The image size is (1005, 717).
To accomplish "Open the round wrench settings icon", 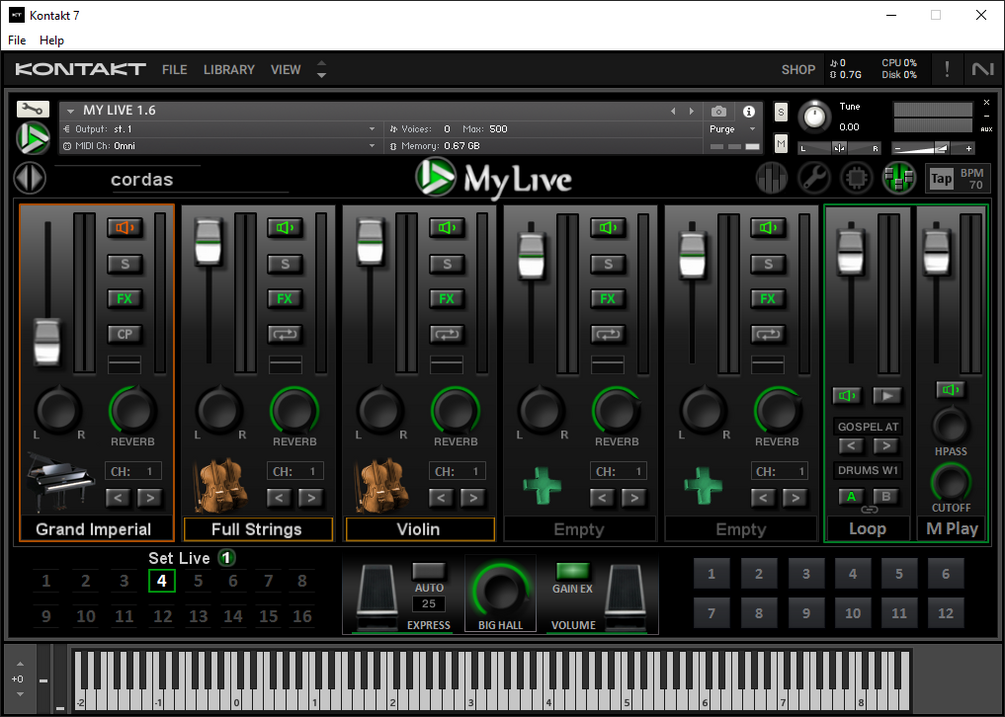I will (x=814, y=177).
